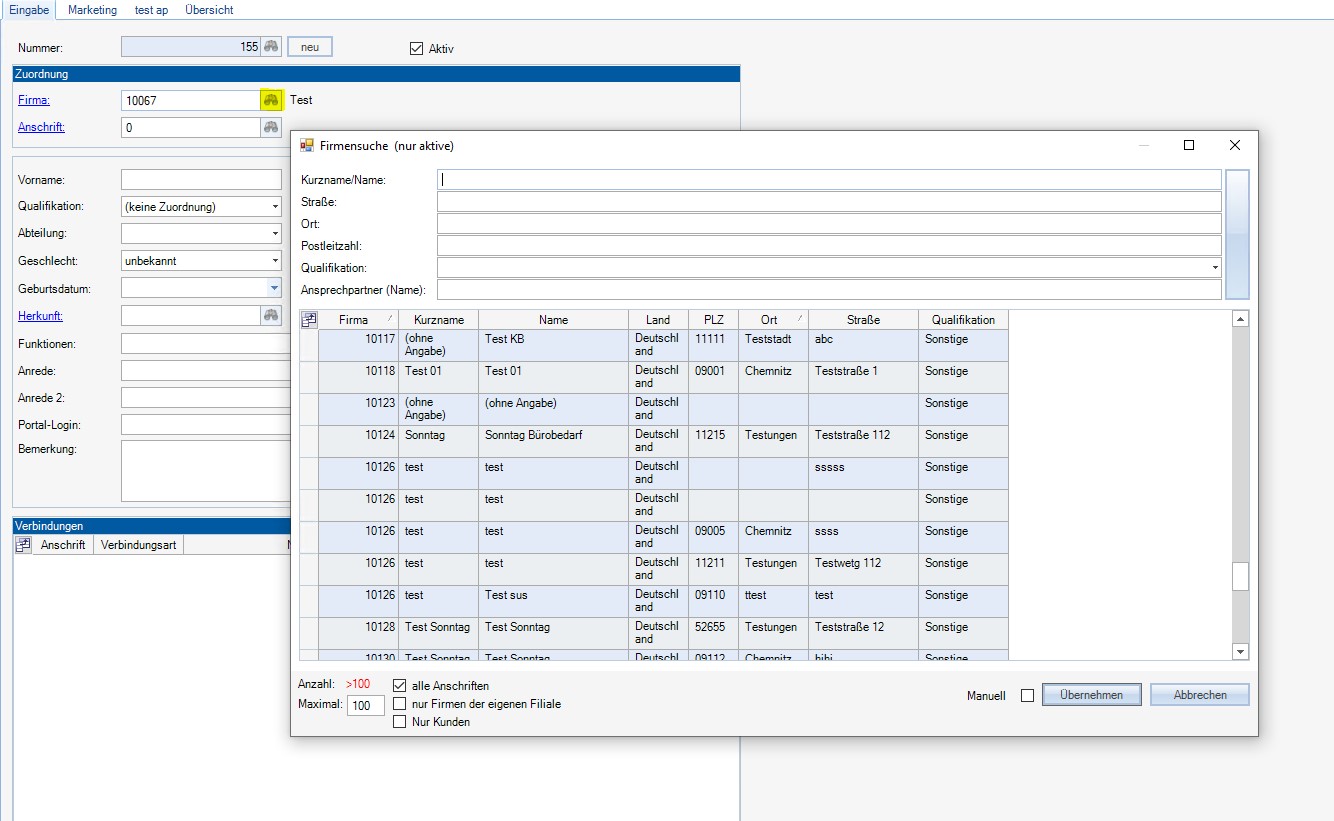Screen dimensions: 1334x821
Task: Switch to the Marketing tab
Action: 92,10
